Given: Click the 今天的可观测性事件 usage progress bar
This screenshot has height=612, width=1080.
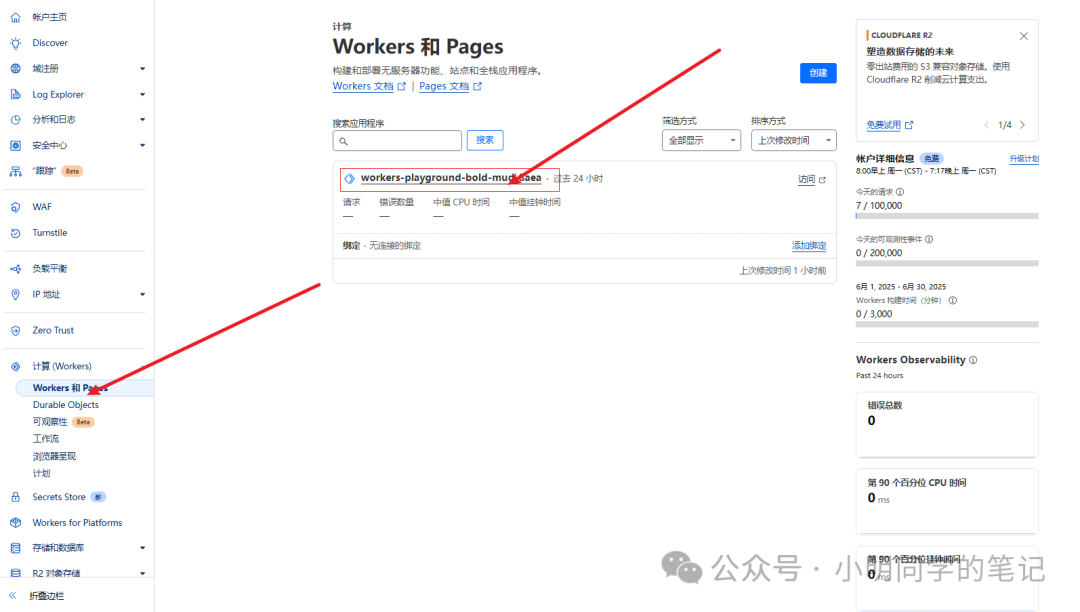Looking at the screenshot, I should click(x=947, y=264).
